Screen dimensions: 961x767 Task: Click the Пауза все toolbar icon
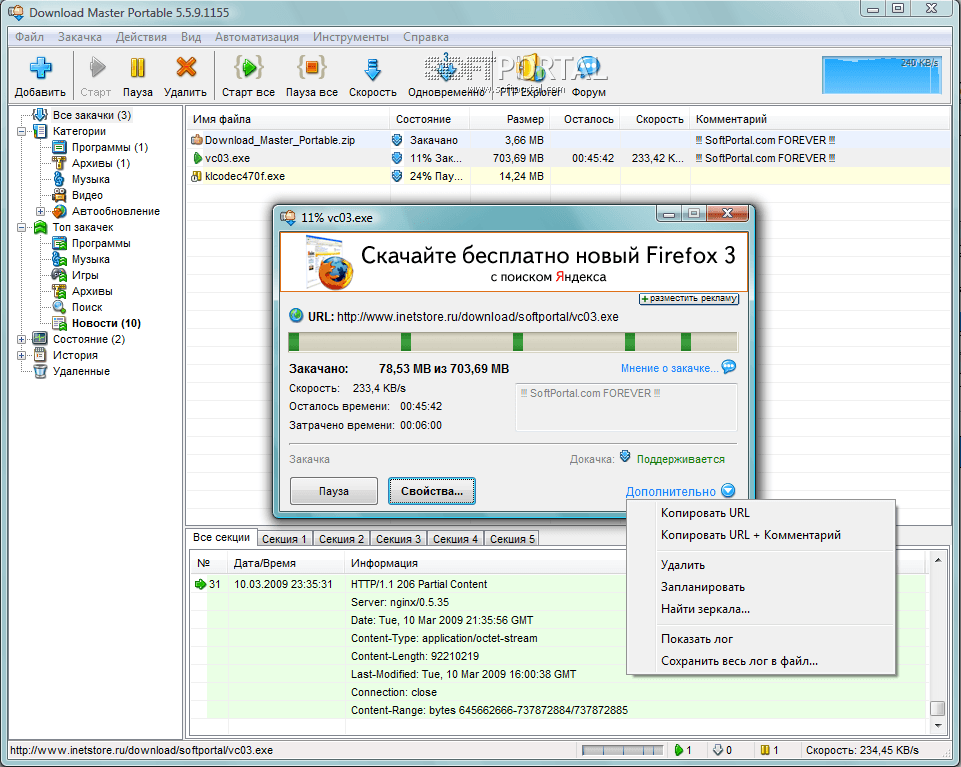tap(311, 67)
